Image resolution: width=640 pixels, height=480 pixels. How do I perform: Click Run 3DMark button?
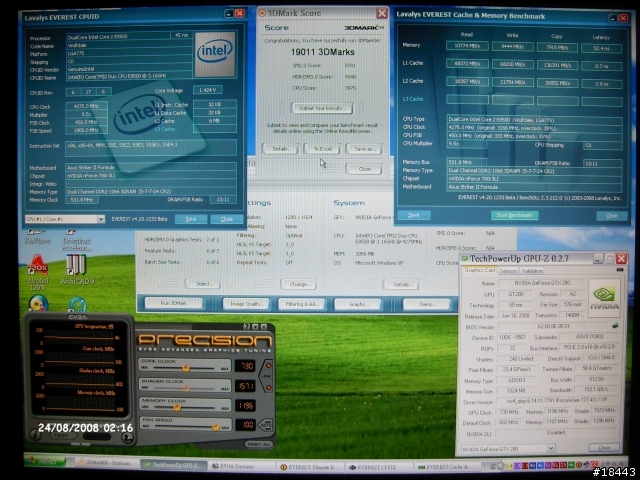coord(174,303)
